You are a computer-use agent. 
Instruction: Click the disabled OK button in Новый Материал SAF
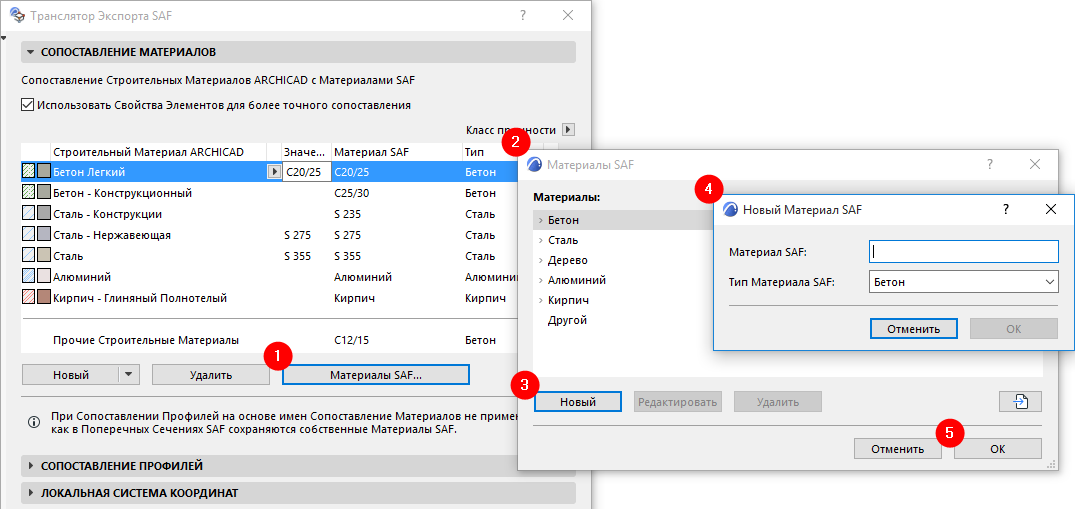pyautogui.click(x=1013, y=329)
